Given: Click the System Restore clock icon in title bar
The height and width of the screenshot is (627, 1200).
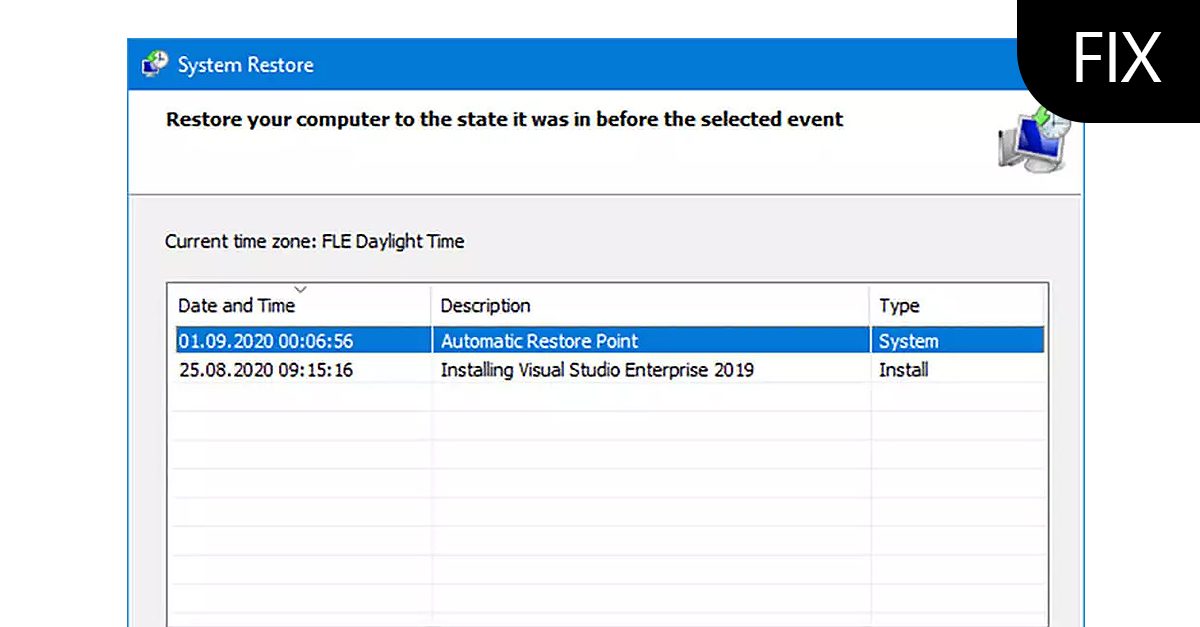Looking at the screenshot, I should 155,63.
